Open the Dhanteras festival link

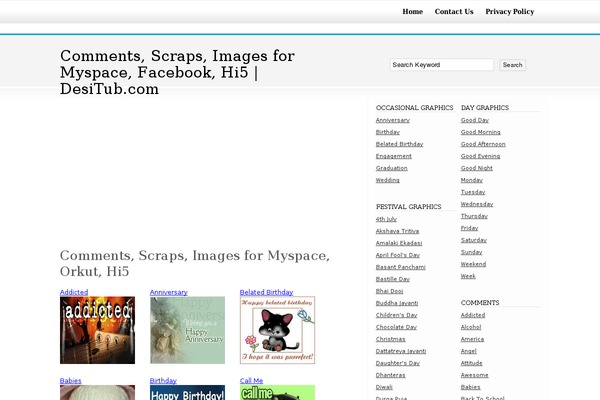390,375
